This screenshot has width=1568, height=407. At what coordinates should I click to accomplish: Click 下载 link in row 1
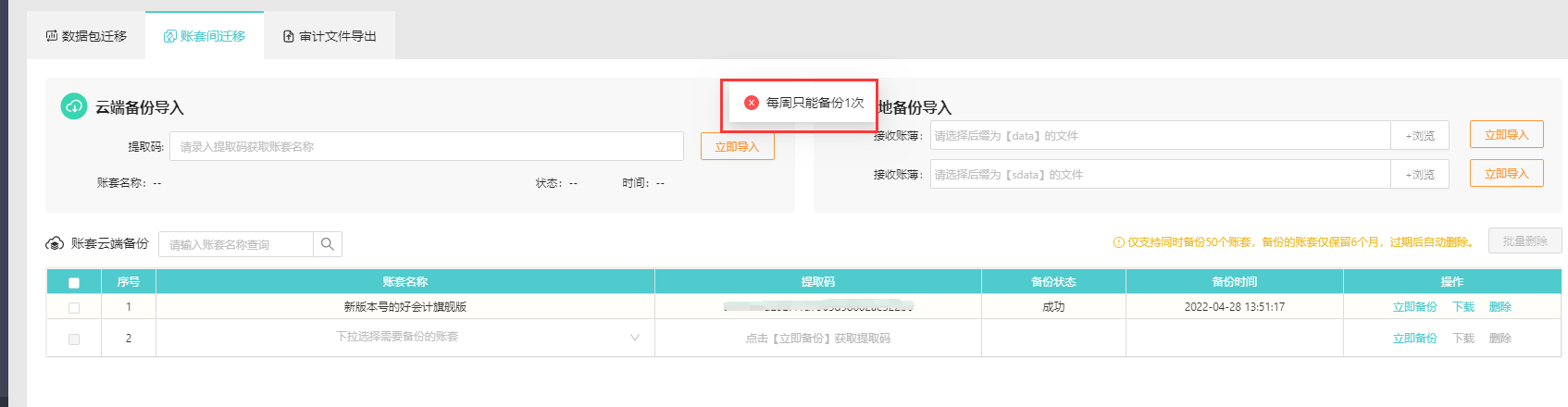tap(1462, 307)
